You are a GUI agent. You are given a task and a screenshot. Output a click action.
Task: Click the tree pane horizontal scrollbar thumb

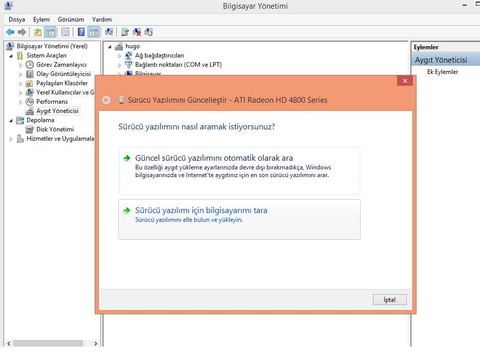(48, 343)
